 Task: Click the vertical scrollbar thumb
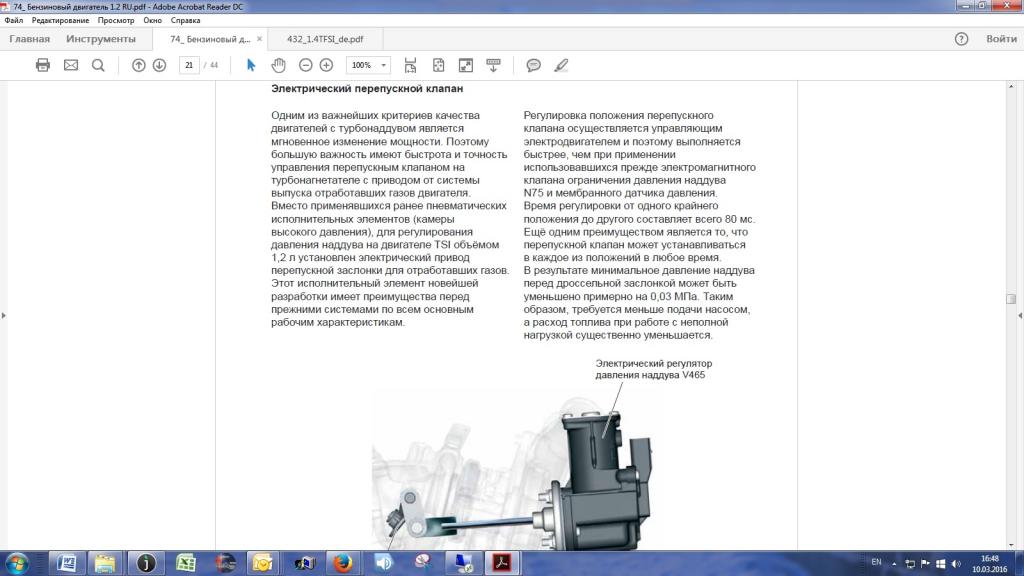[x=1011, y=298]
